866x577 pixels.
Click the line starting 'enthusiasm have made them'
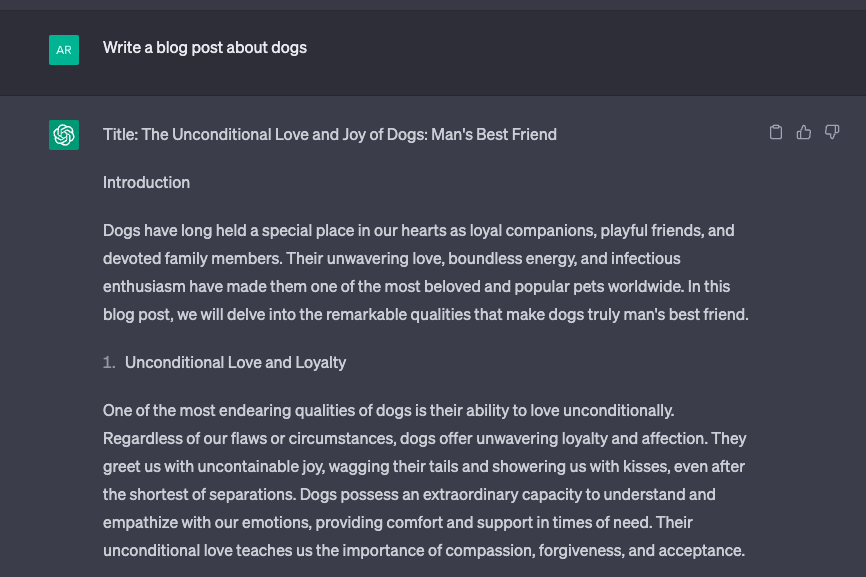416,287
